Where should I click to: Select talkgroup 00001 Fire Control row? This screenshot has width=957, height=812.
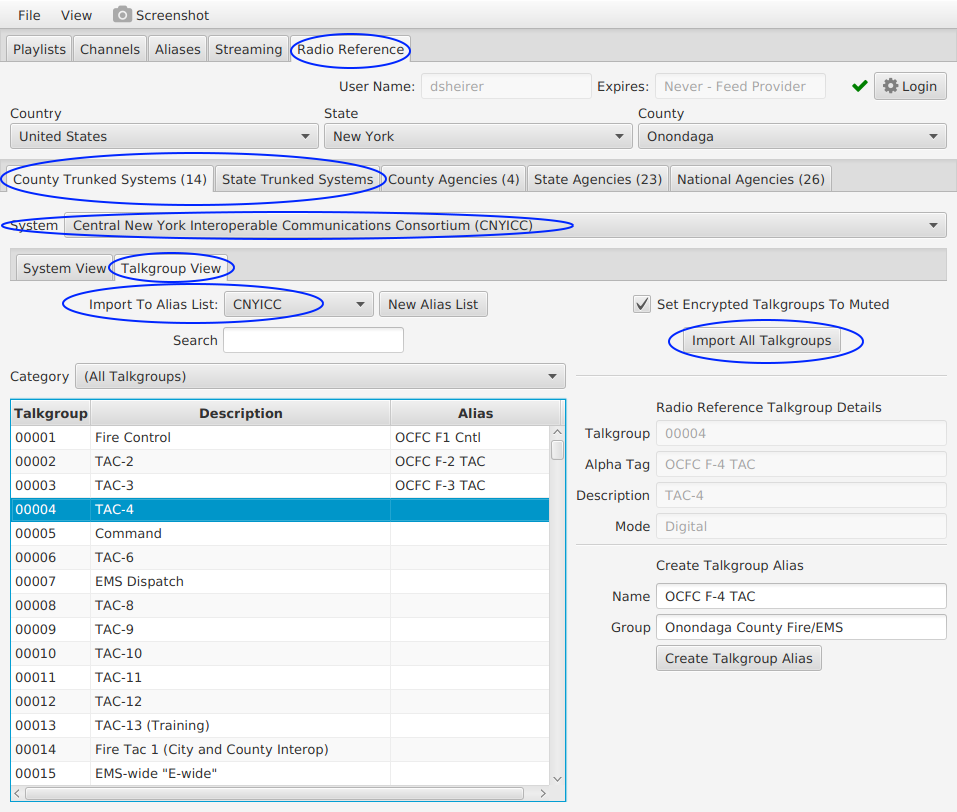[x=280, y=437]
